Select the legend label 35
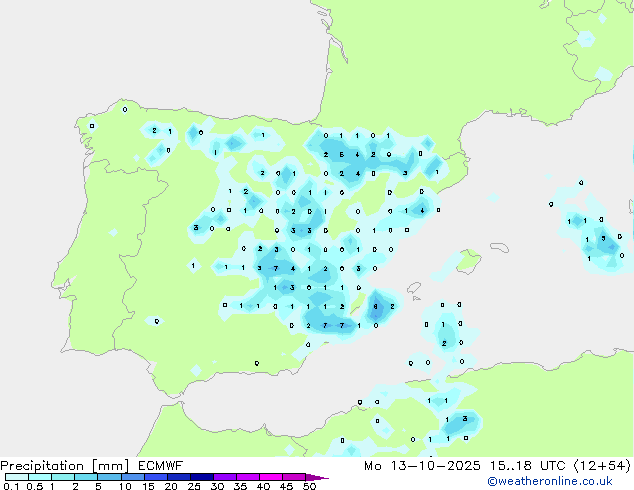Viewport: 634px width, 490px height. coord(240,486)
